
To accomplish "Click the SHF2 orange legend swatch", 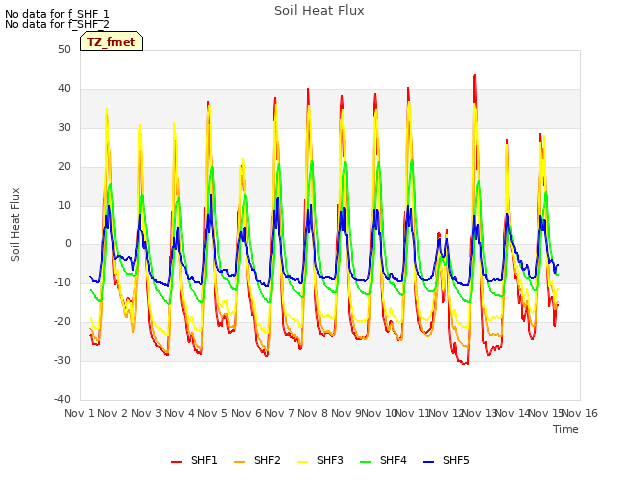I will [x=240, y=462].
